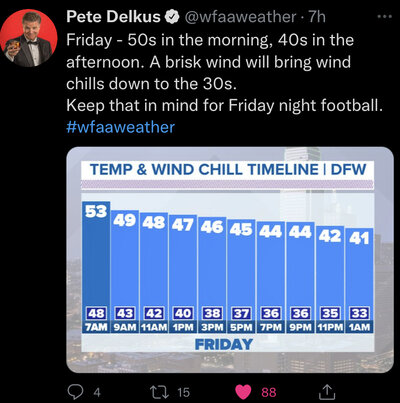Click the reply count 4
This screenshot has height=403, width=400.
point(97,392)
